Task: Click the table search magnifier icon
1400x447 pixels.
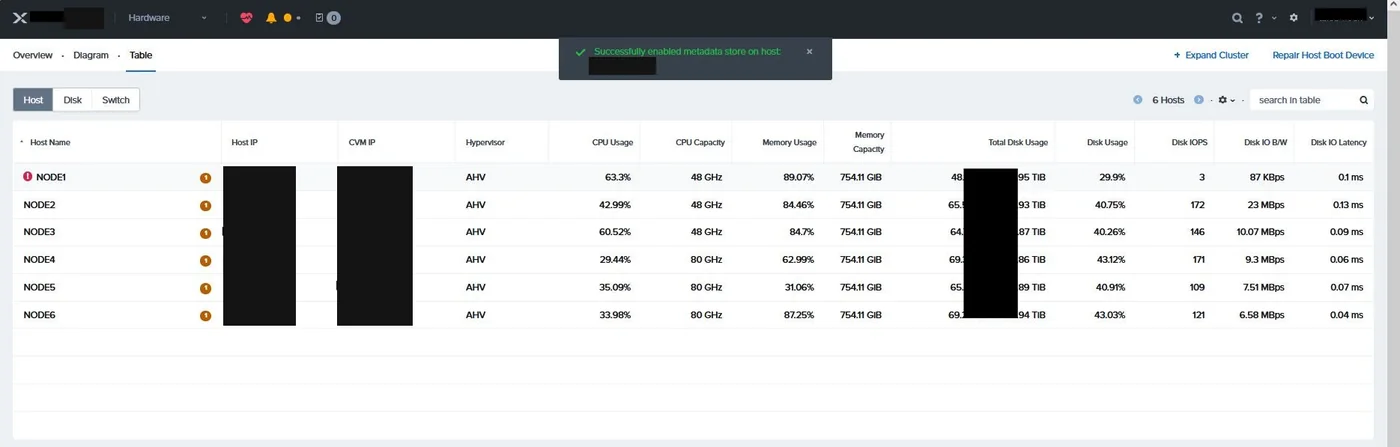Action: click(x=1364, y=100)
